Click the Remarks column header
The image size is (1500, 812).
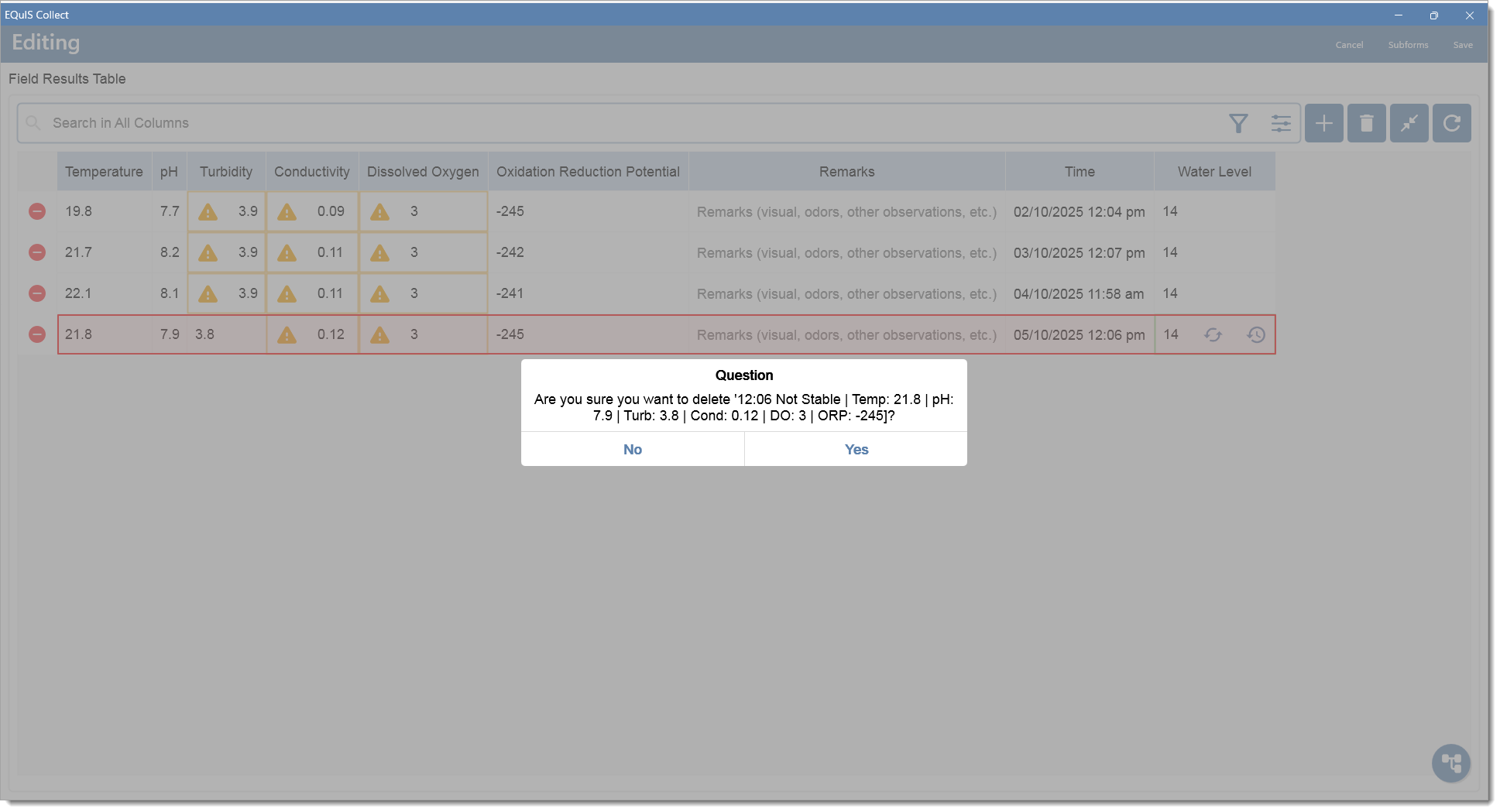click(x=847, y=172)
